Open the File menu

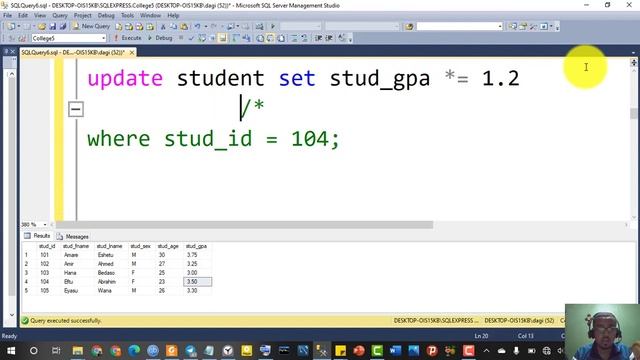[x=7, y=15]
